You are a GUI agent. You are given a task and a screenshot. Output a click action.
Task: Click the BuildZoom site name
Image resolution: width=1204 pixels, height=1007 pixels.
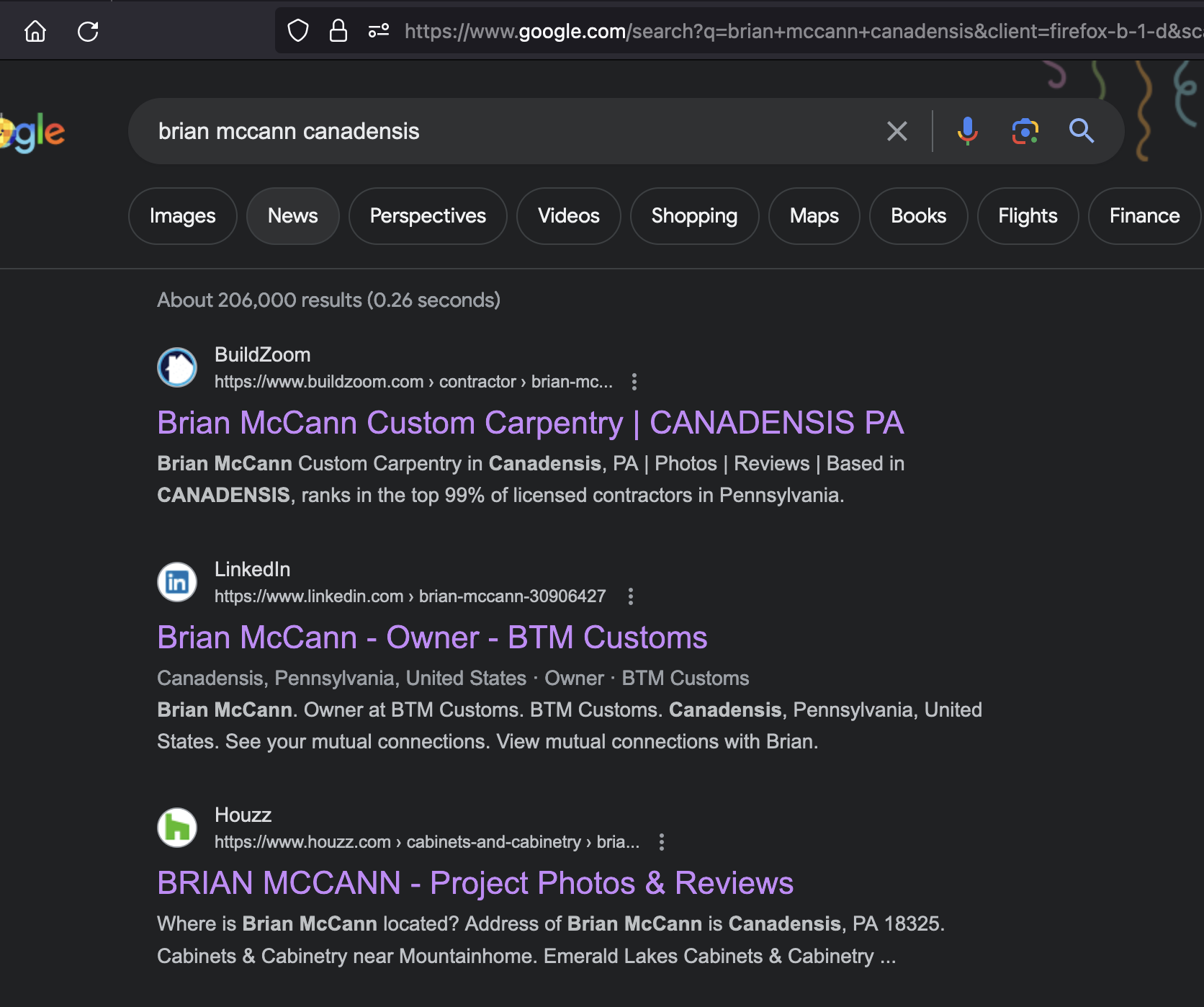coord(263,354)
